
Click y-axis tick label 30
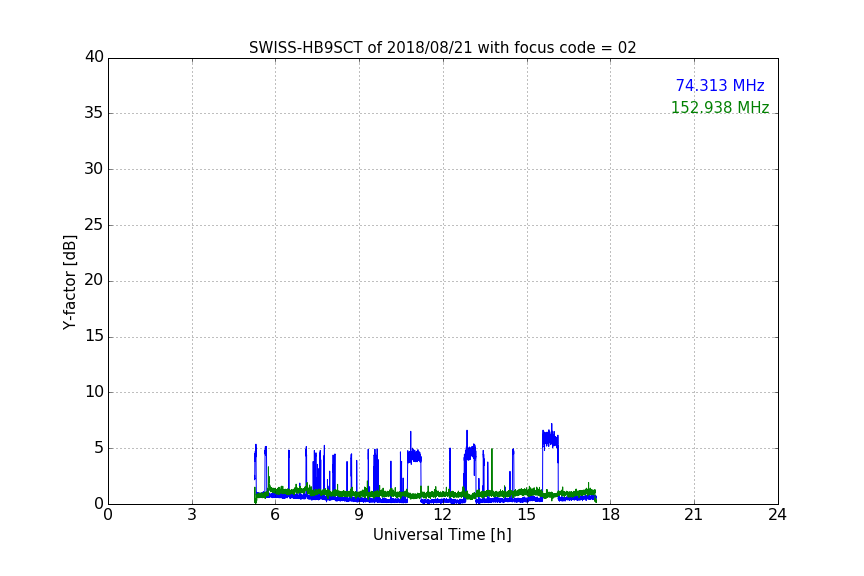pyautogui.click(x=94, y=169)
